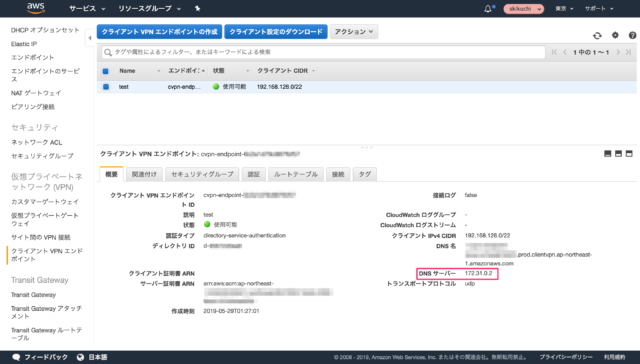This screenshot has height=364, width=640.
Task: Go to previous page of results
Action: [x=565, y=52]
